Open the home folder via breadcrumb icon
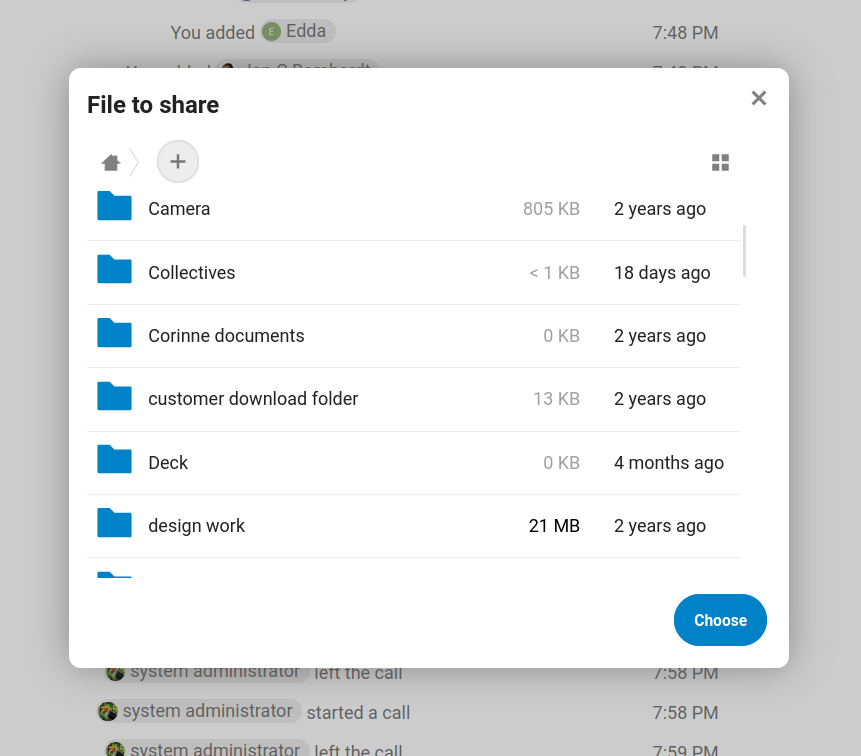This screenshot has width=861, height=756. click(x=110, y=161)
